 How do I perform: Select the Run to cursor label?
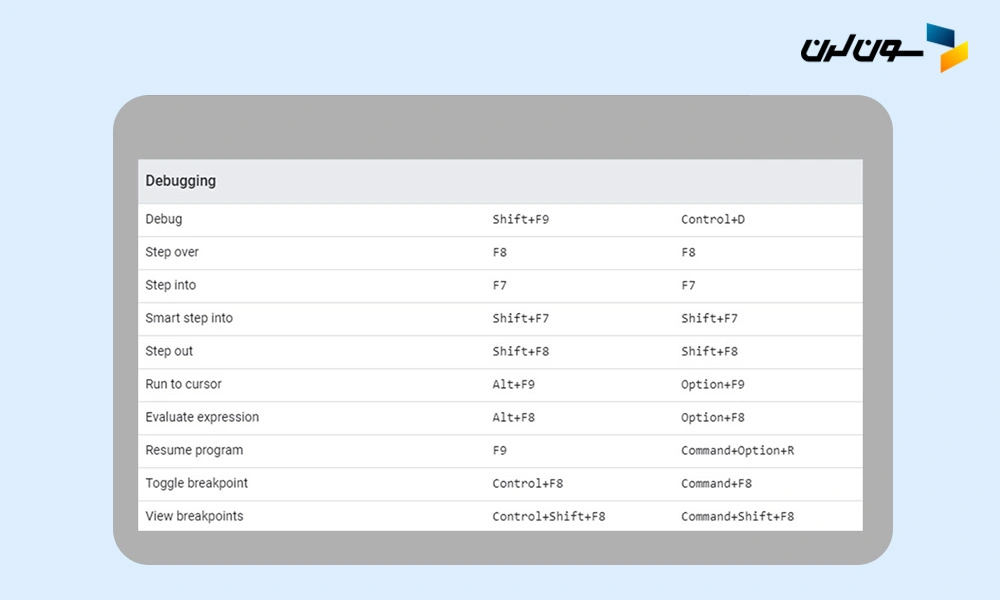183,384
